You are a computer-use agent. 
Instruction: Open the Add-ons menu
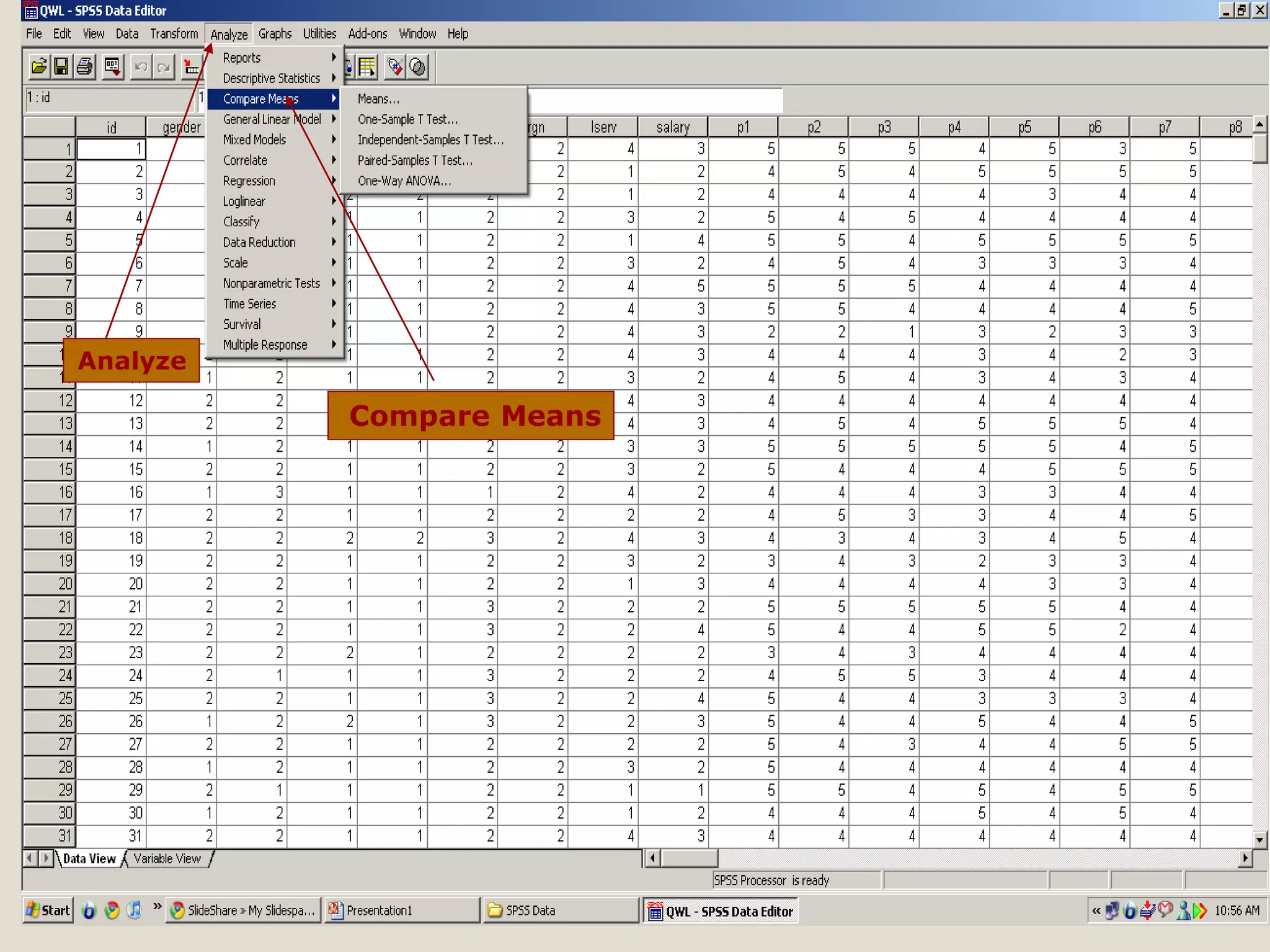pyautogui.click(x=368, y=33)
